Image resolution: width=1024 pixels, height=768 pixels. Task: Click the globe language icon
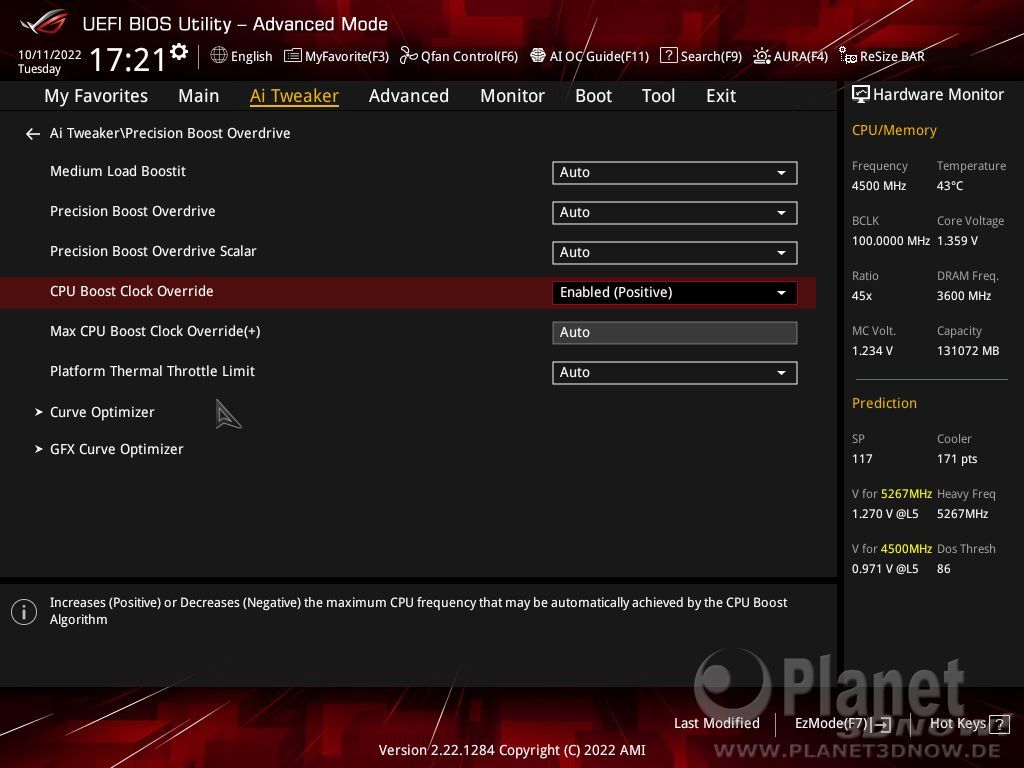(219, 56)
